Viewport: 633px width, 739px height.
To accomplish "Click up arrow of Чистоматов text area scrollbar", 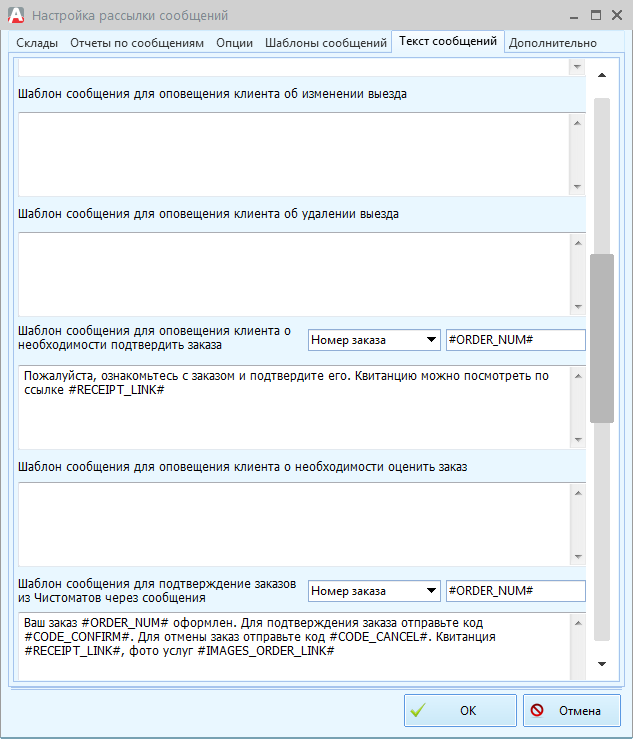I will [x=577, y=623].
